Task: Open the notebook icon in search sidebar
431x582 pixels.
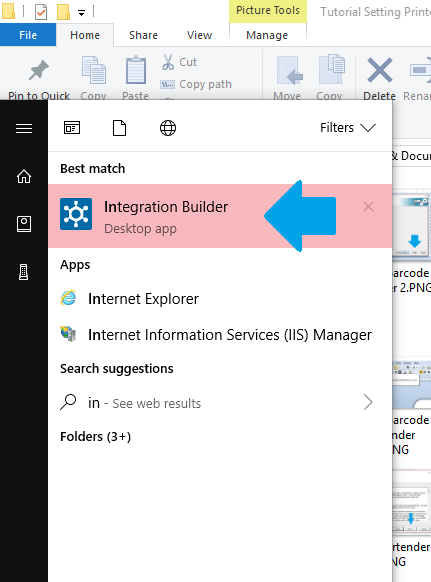Action: coord(24,224)
